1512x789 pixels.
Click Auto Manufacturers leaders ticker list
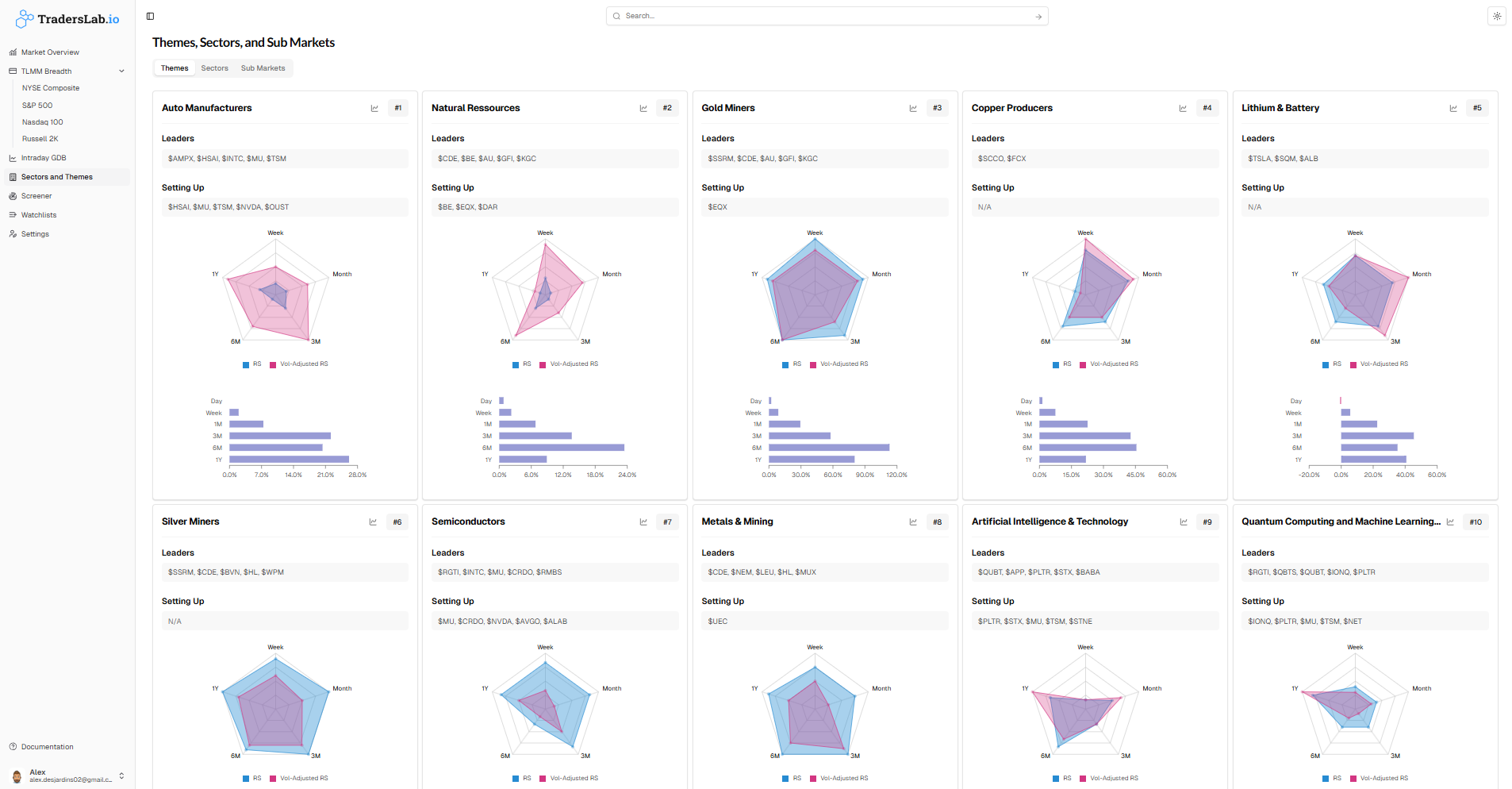[285, 159]
